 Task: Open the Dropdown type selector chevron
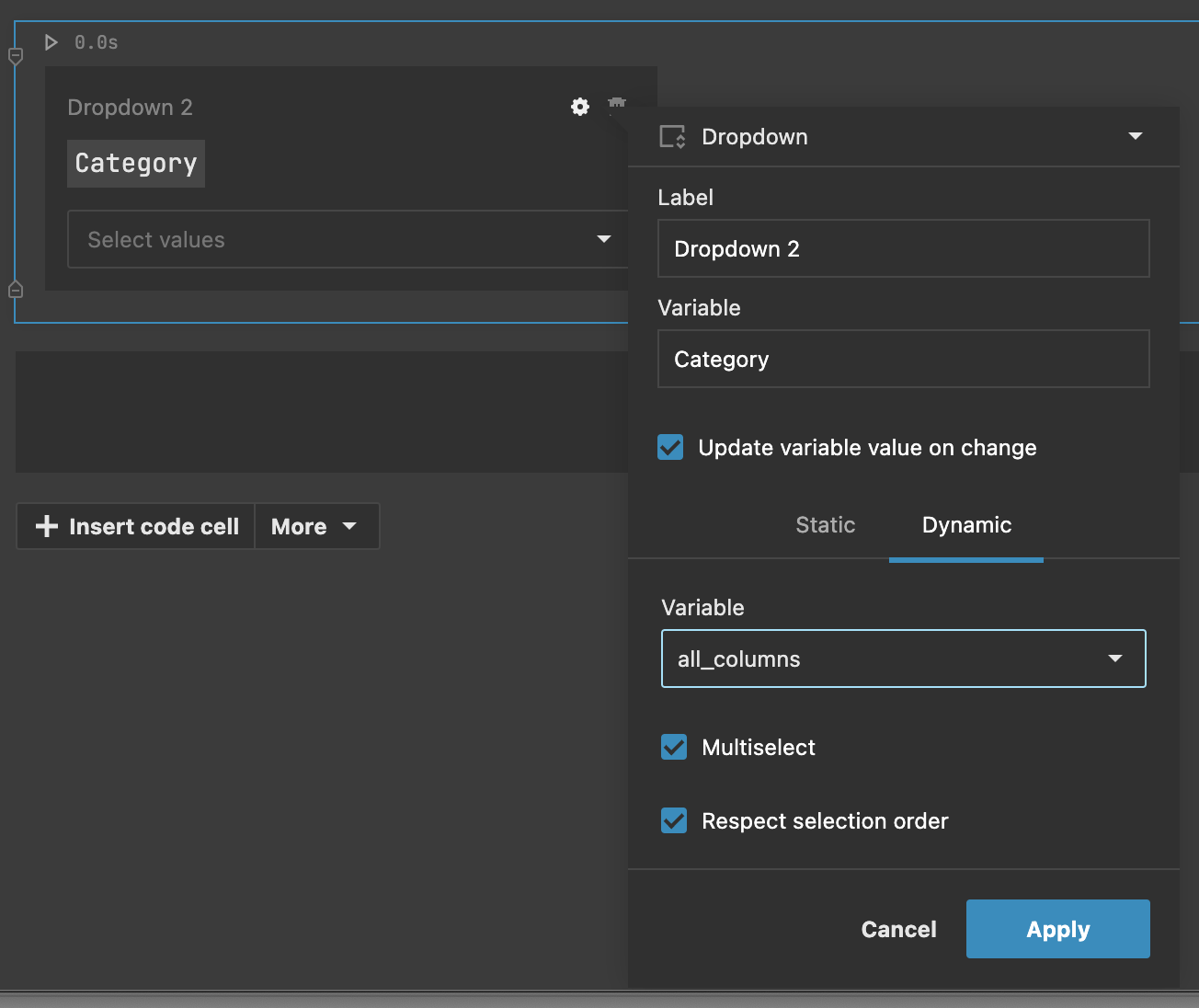(1136, 136)
